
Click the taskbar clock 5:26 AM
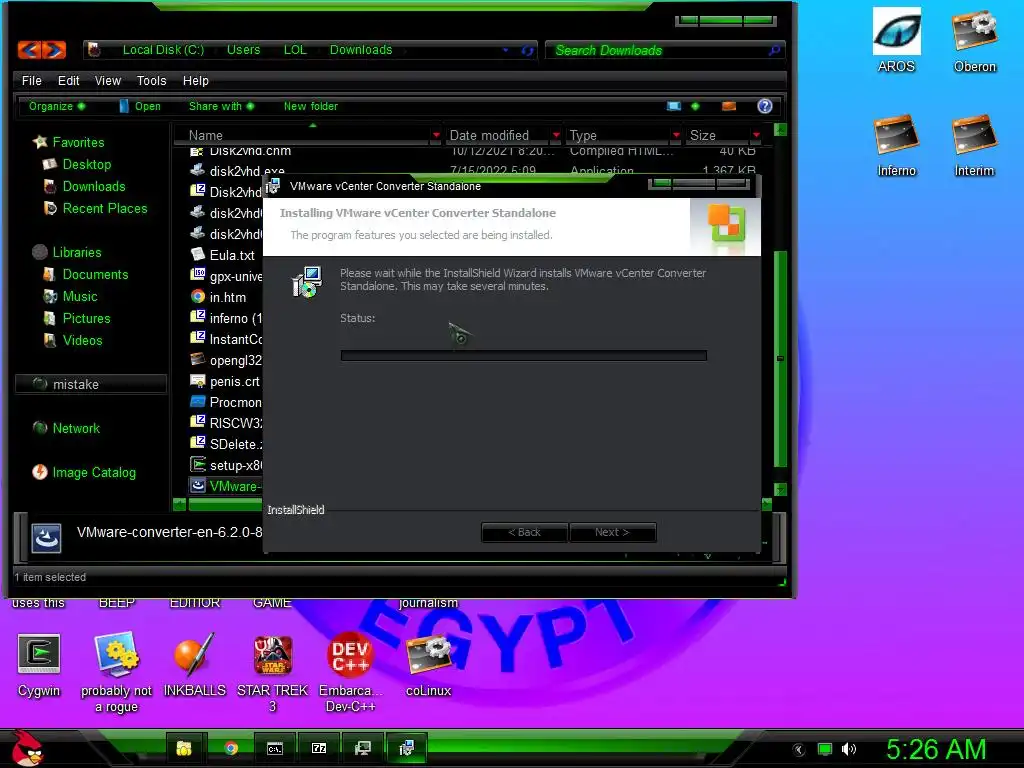coord(936,749)
